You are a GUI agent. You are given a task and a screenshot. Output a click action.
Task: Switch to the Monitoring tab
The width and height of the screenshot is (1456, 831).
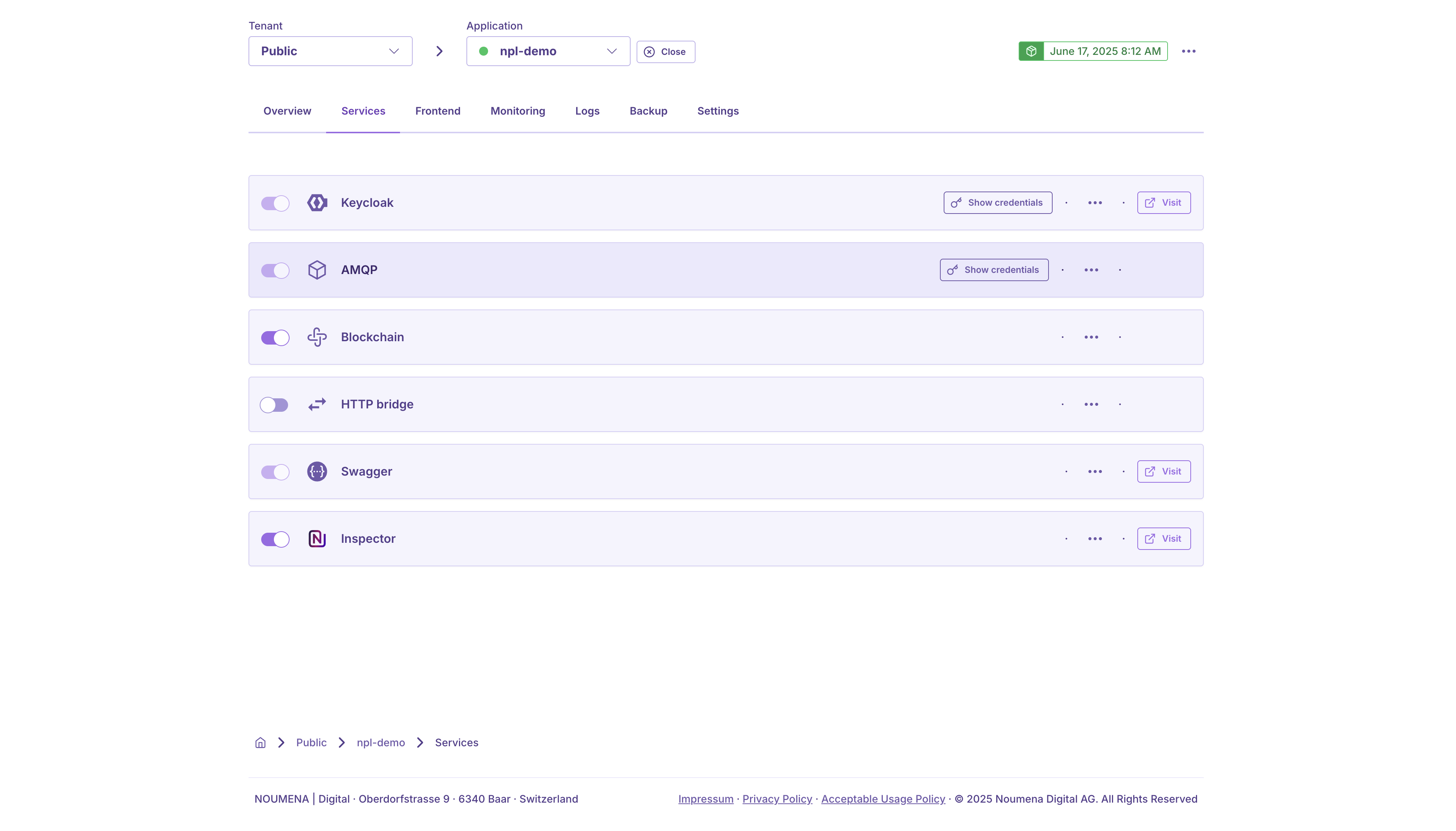tap(517, 111)
